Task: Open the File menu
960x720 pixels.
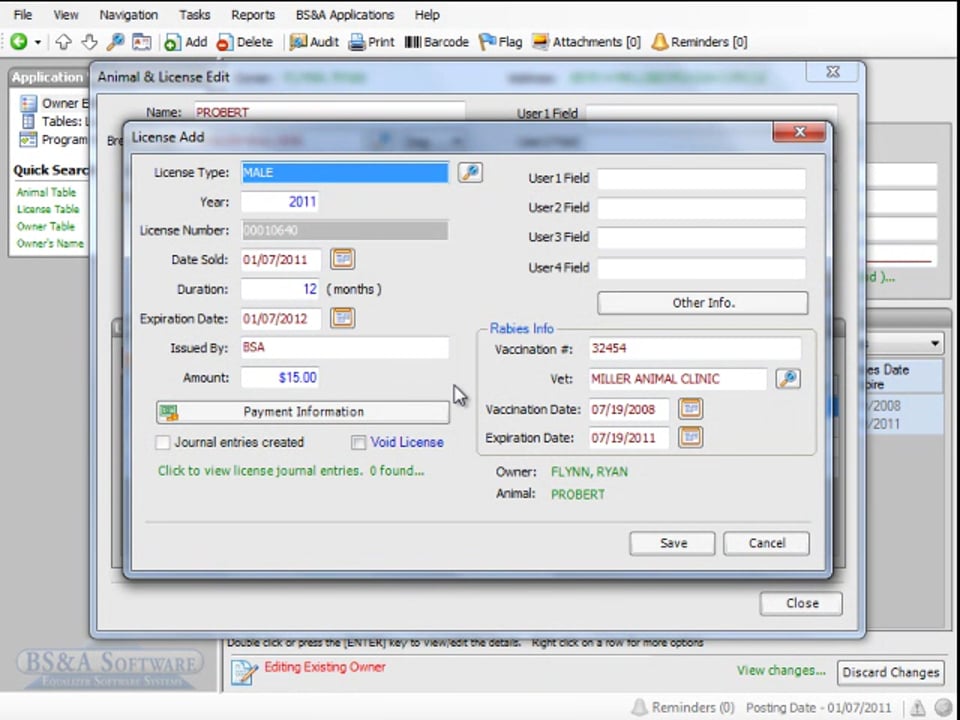Action: (x=23, y=15)
